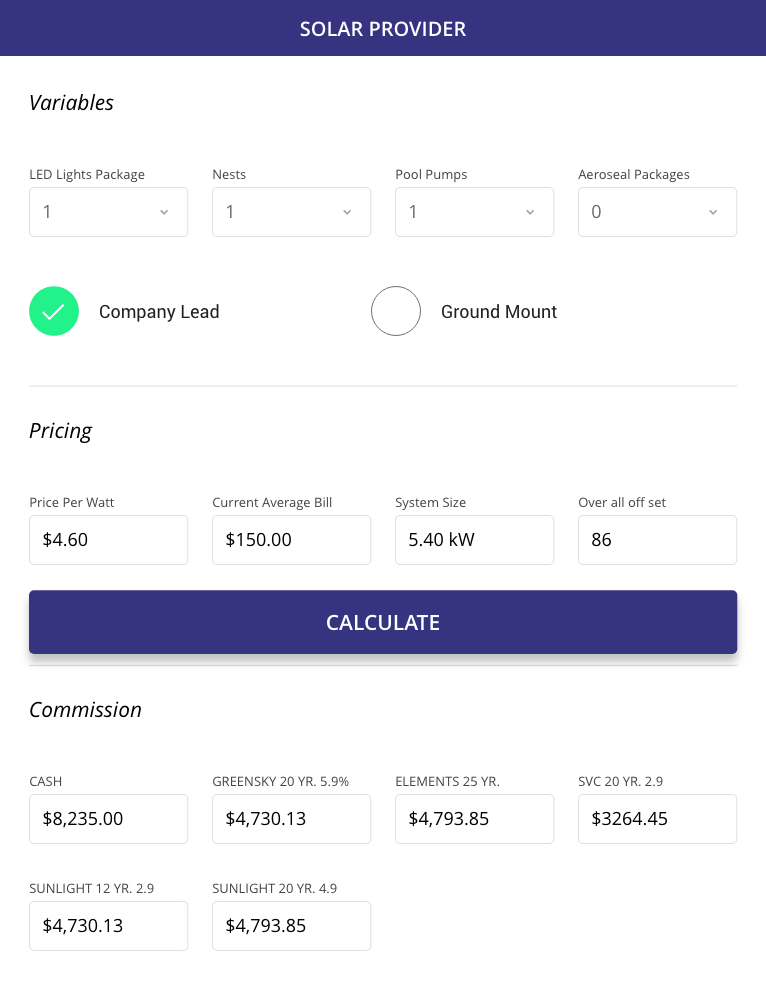Open the LED Lights Package dropdown

108,212
